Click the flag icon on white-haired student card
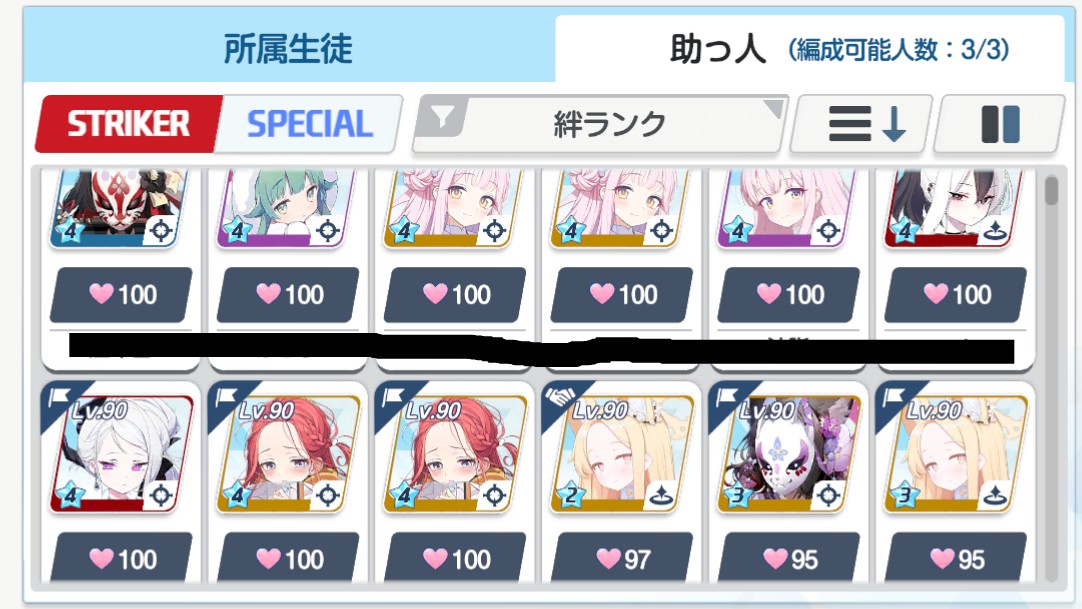The height and width of the screenshot is (609, 1082). [59, 397]
